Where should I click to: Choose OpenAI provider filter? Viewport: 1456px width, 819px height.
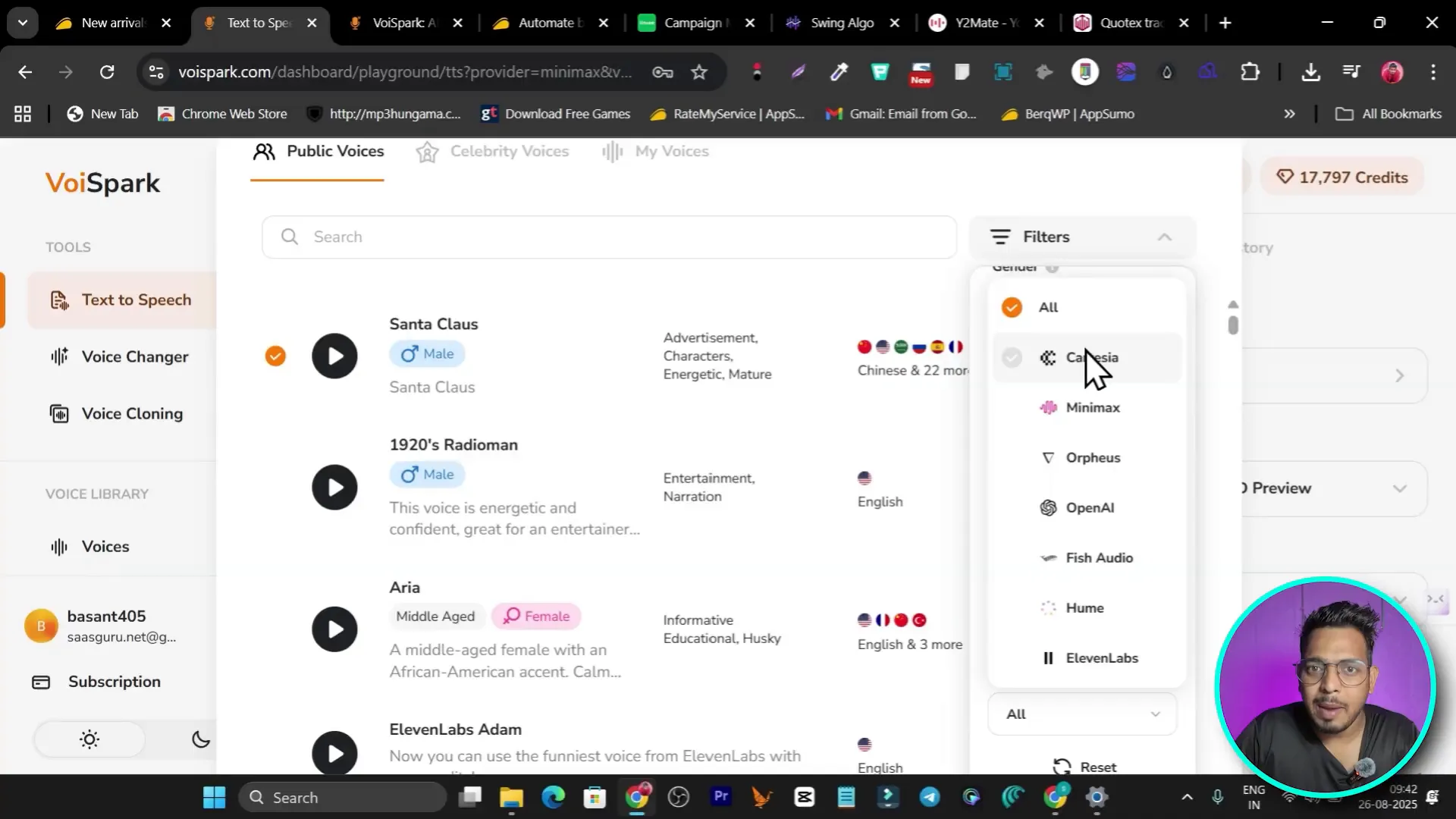tap(1089, 507)
